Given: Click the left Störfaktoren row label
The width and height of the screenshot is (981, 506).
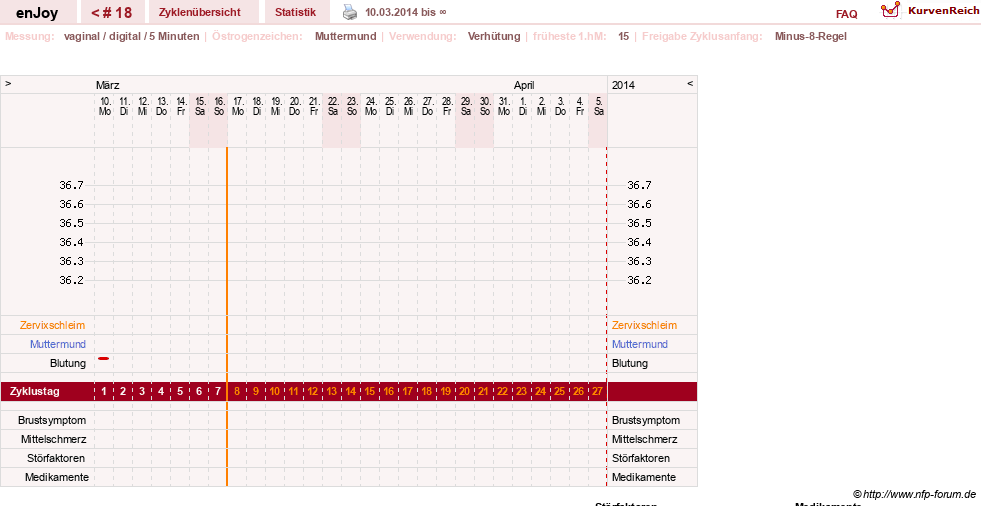Looking at the screenshot, I should coord(56,458).
